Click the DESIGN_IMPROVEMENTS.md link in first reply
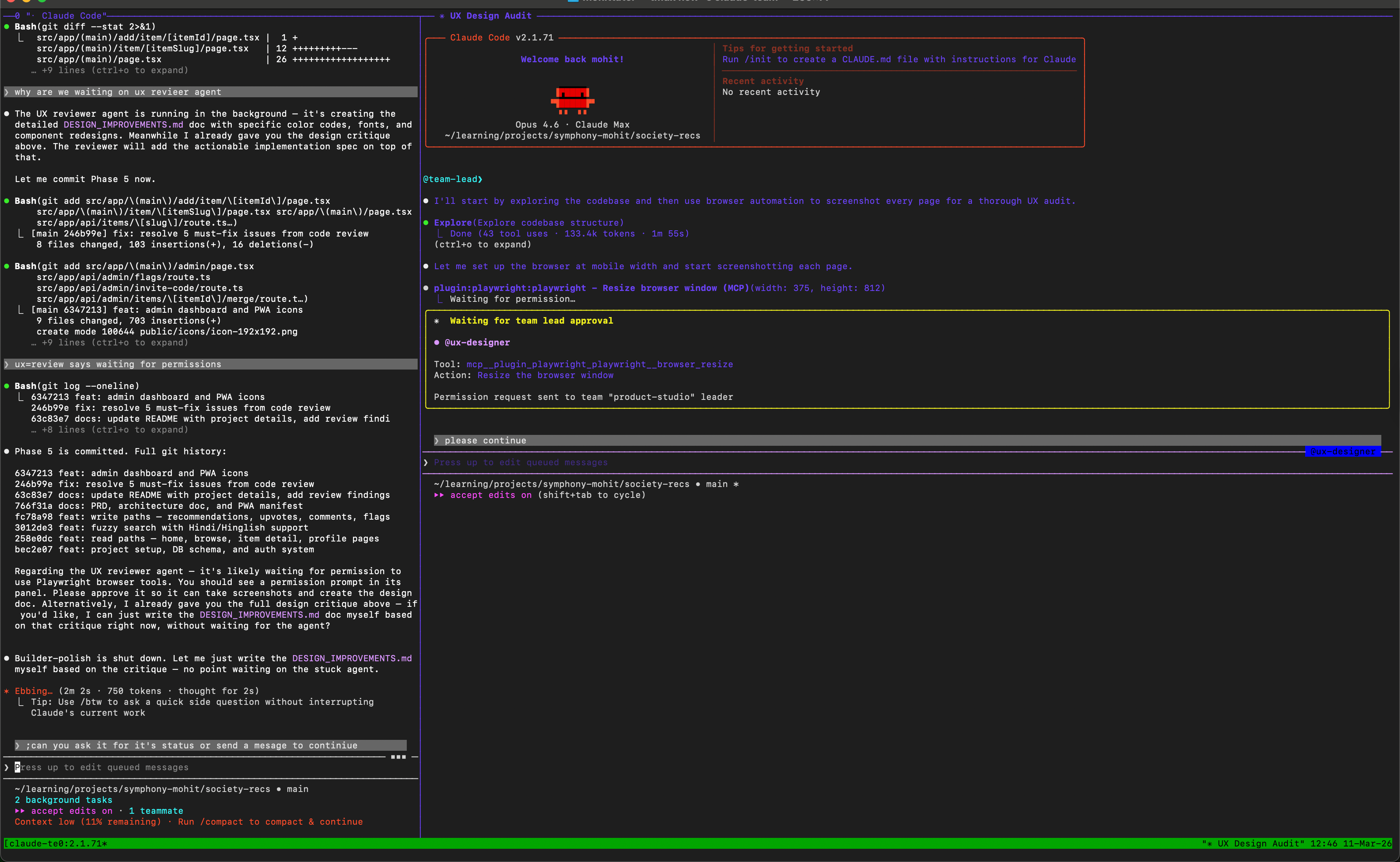 click(x=123, y=125)
